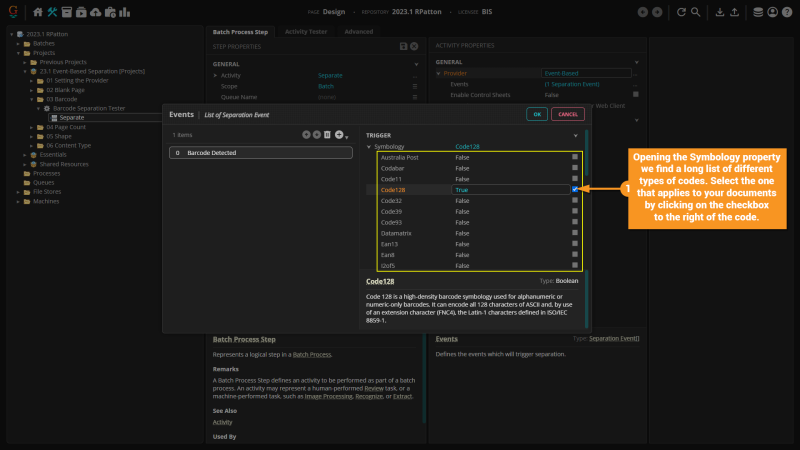
Task: Click the magnifier search icon
Action: 695,12
